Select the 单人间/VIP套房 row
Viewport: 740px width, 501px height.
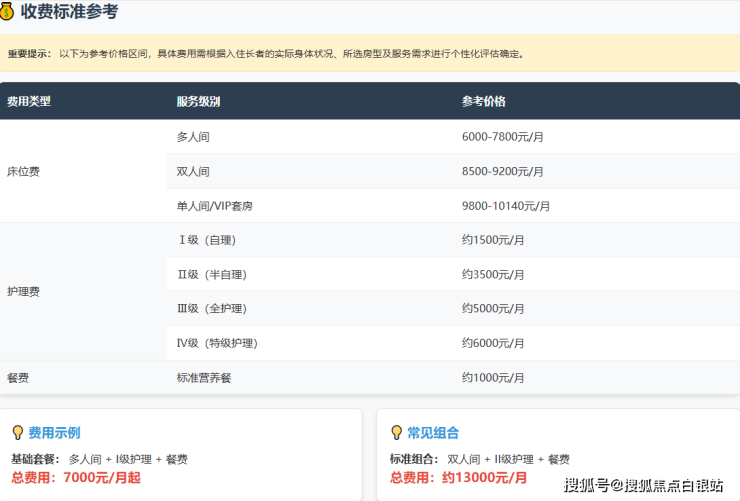pyautogui.click(x=214, y=206)
